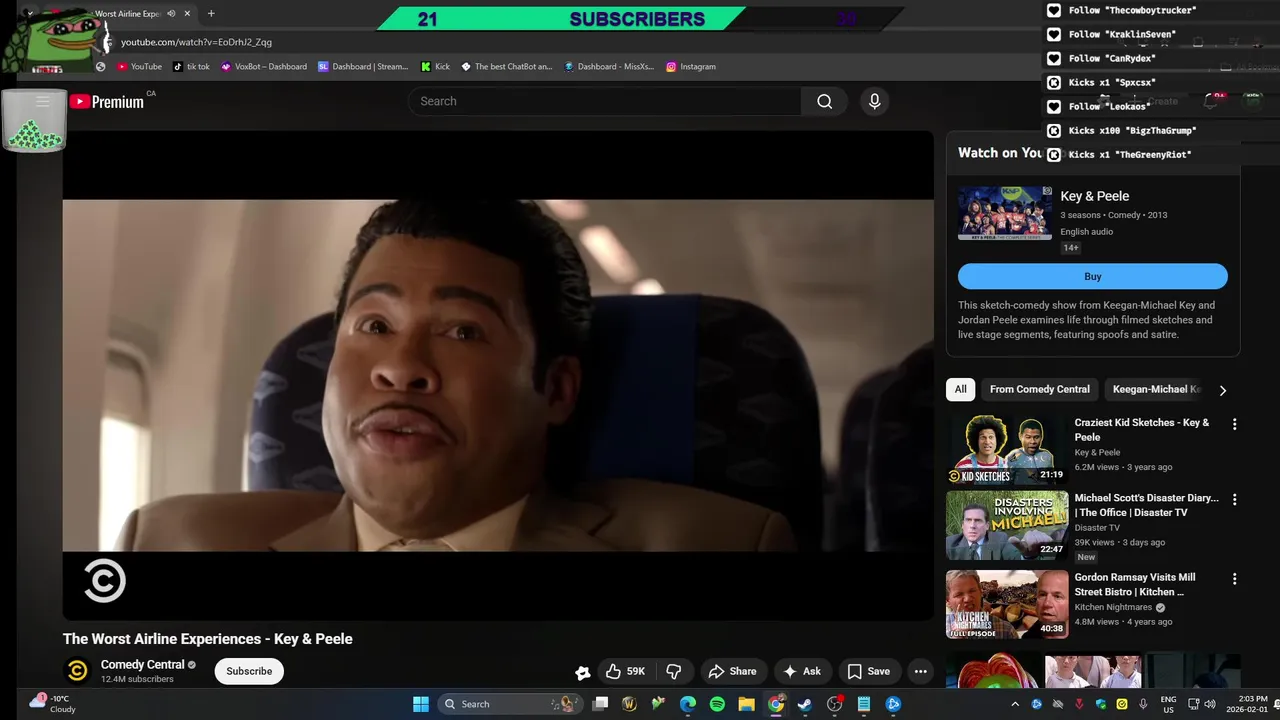Image resolution: width=1280 pixels, height=720 pixels.
Task: Open Steam from the taskbar
Action: pos(805,704)
